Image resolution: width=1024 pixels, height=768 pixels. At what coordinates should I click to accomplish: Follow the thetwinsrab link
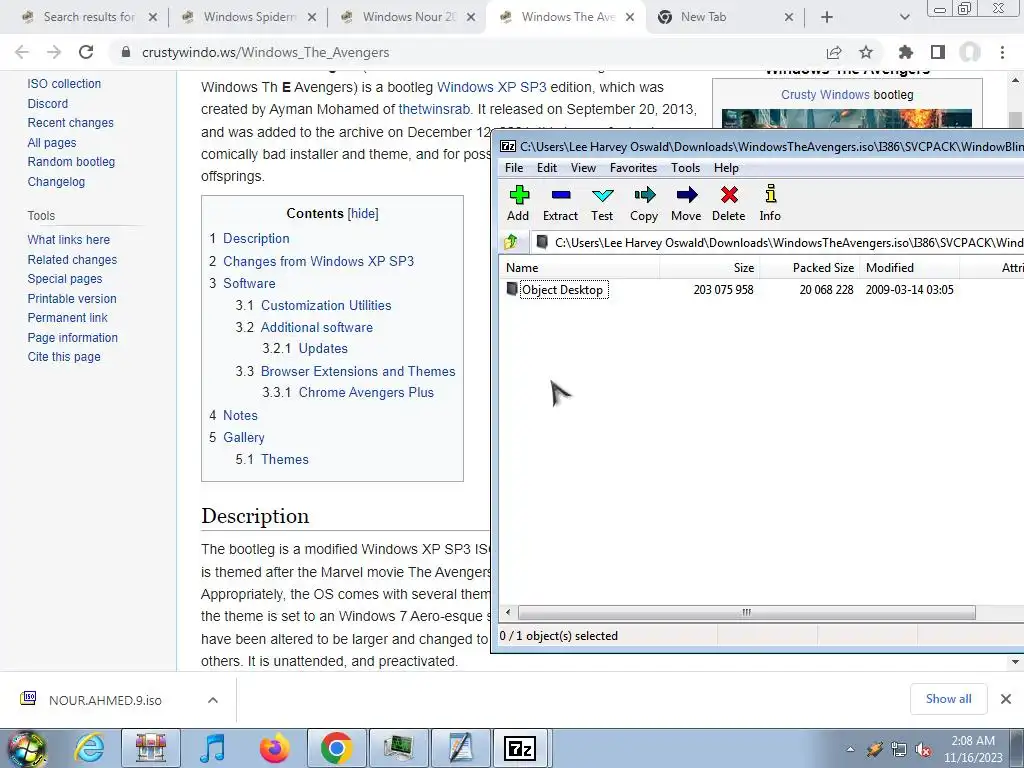[x=434, y=109]
